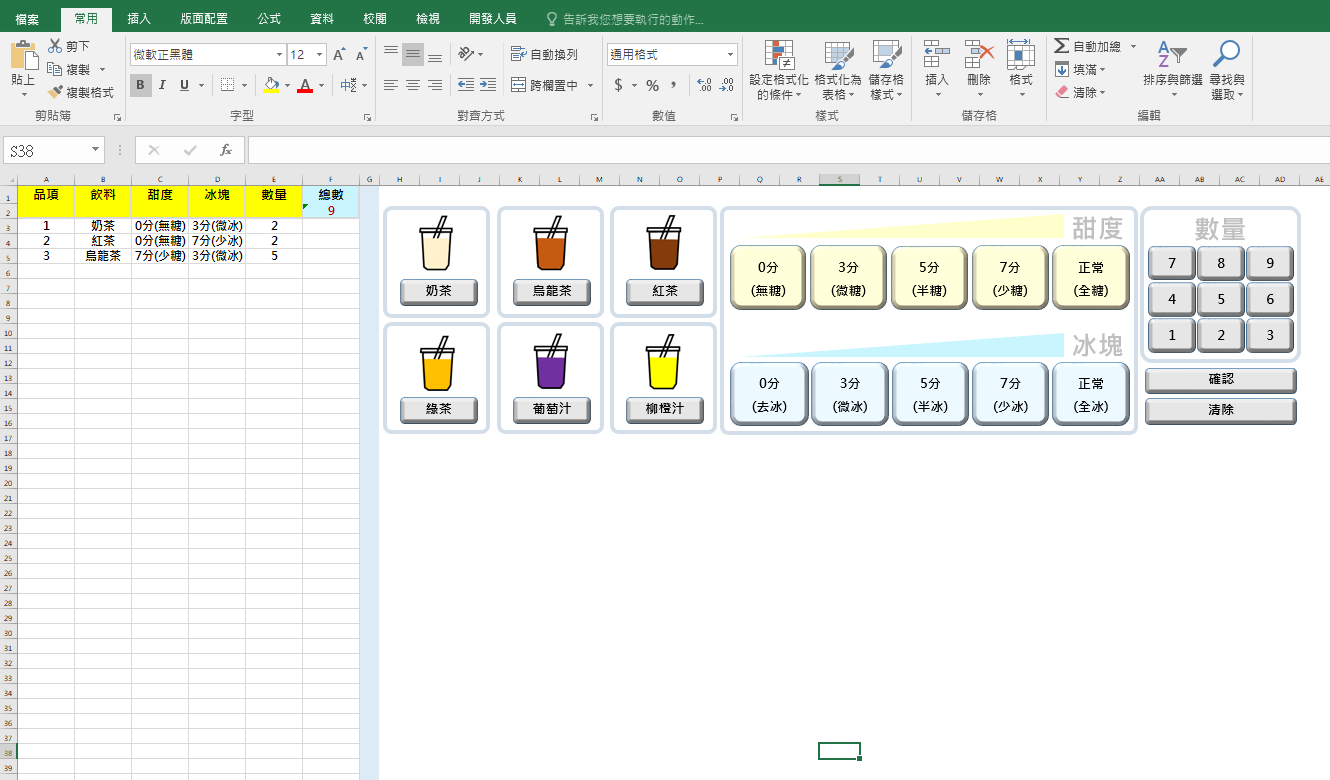
Task: Toggle center horizontal alignment
Action: click(x=412, y=85)
